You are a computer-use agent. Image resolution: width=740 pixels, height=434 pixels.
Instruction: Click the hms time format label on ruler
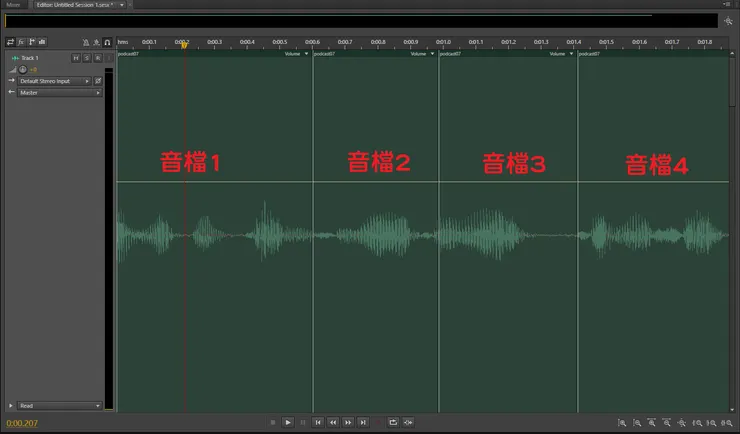pos(123,42)
